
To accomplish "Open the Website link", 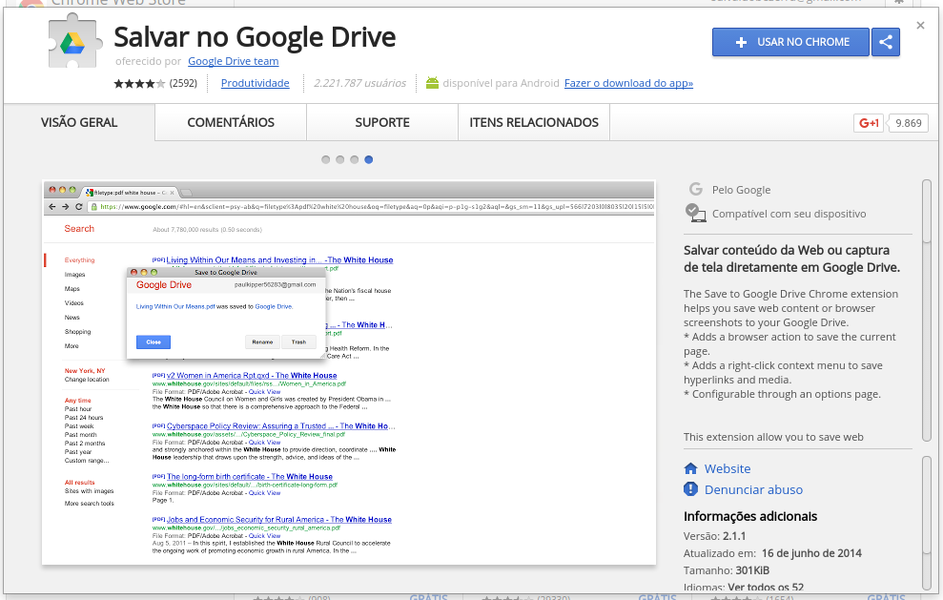I will (x=728, y=468).
